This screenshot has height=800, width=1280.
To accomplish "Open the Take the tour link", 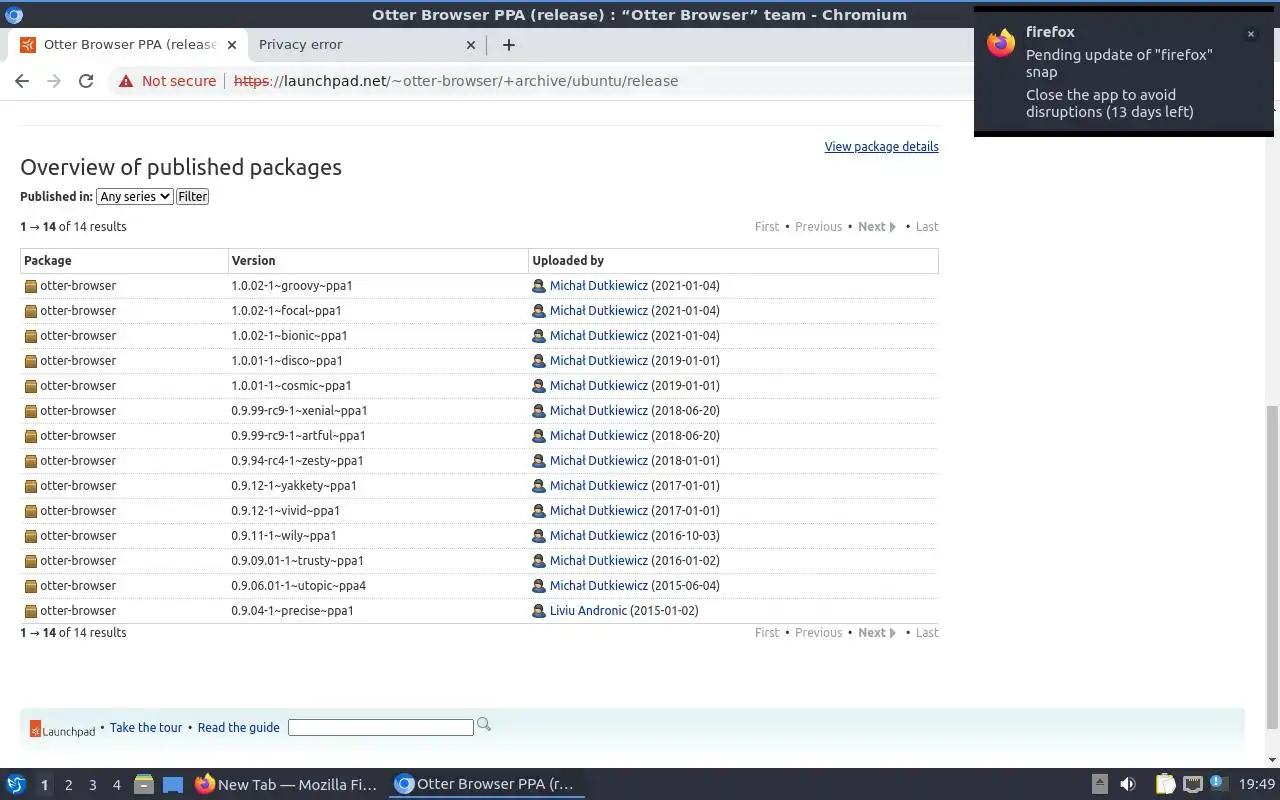I will click(x=146, y=728).
